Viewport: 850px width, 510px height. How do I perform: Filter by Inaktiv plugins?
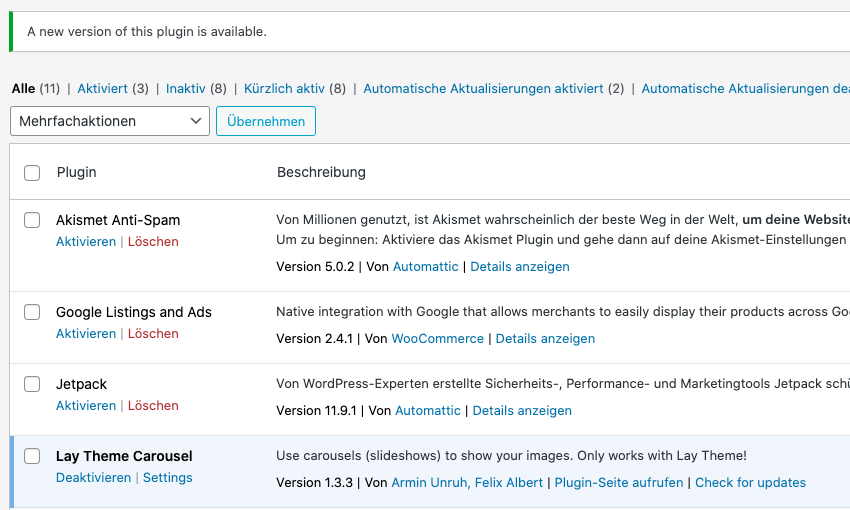coord(186,88)
